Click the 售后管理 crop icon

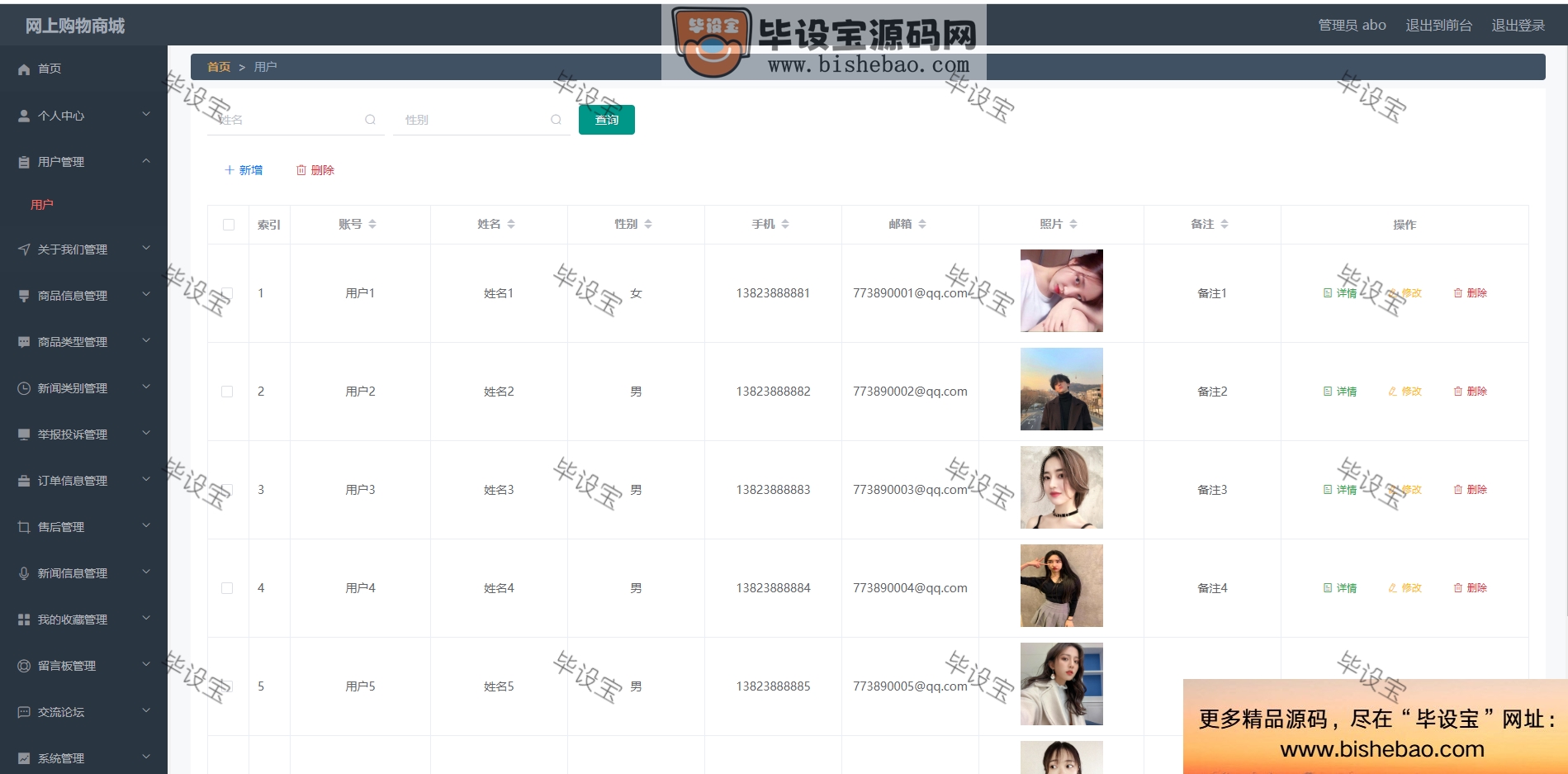24,527
